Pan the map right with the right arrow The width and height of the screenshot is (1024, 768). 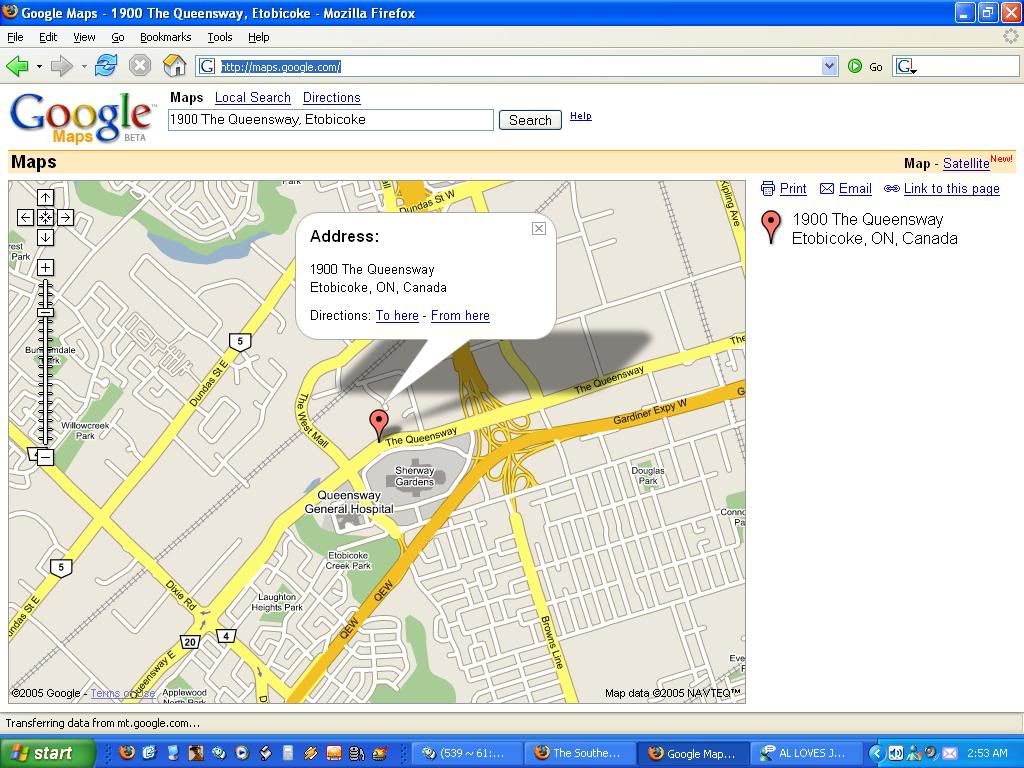pyautogui.click(x=65, y=217)
